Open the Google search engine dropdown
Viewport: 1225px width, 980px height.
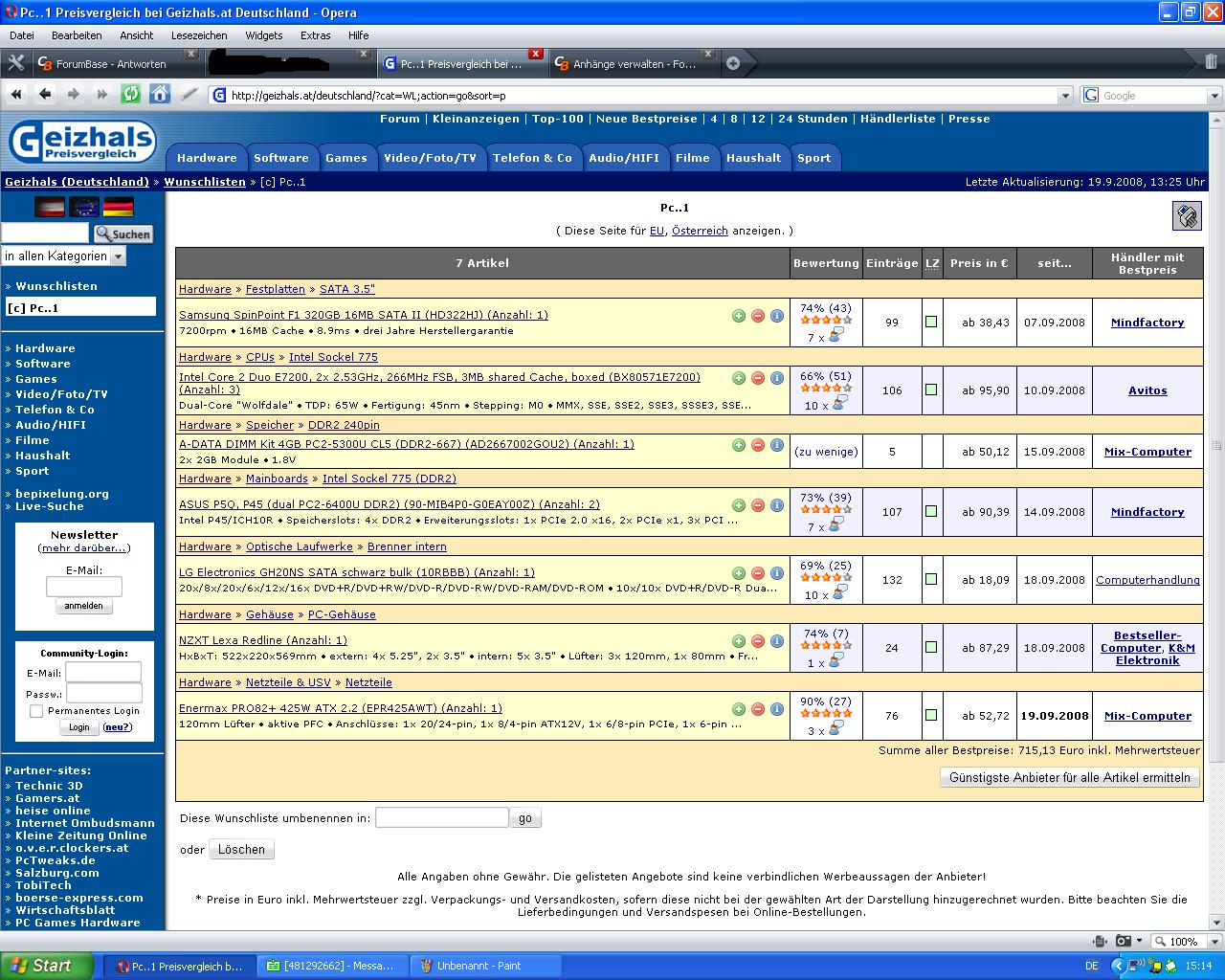click(1214, 96)
